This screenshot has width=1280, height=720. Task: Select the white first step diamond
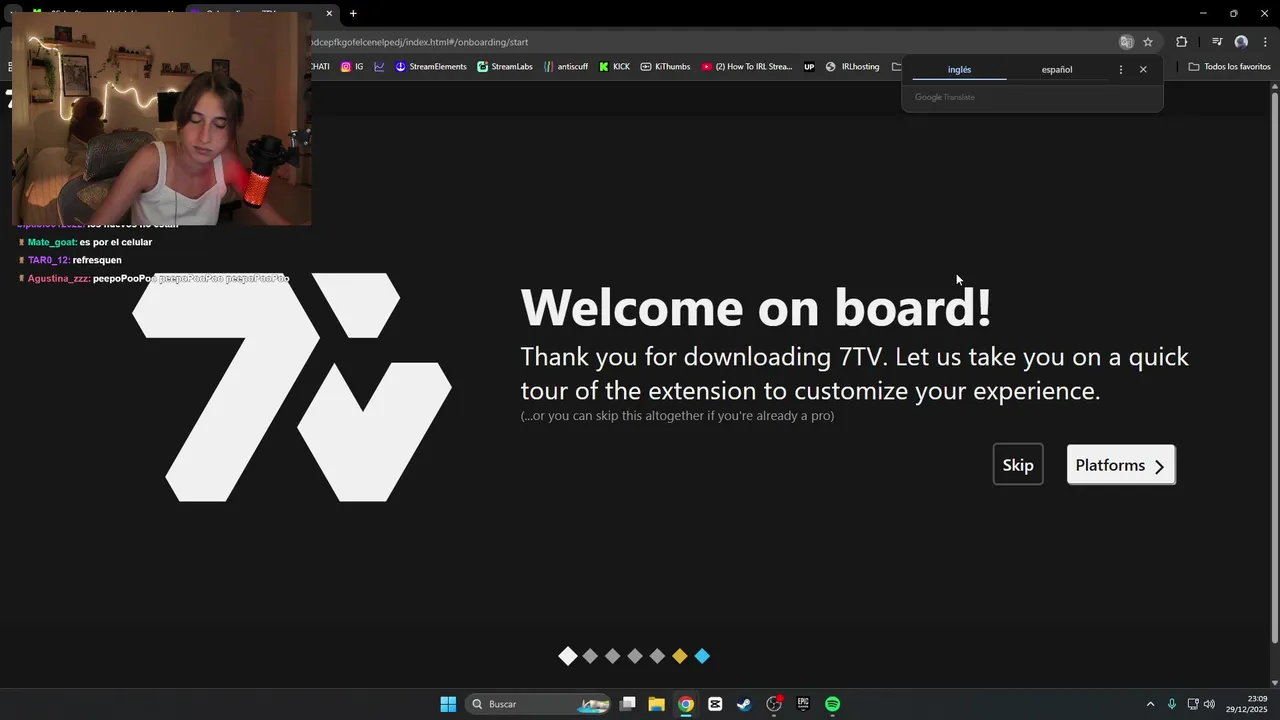coord(568,656)
